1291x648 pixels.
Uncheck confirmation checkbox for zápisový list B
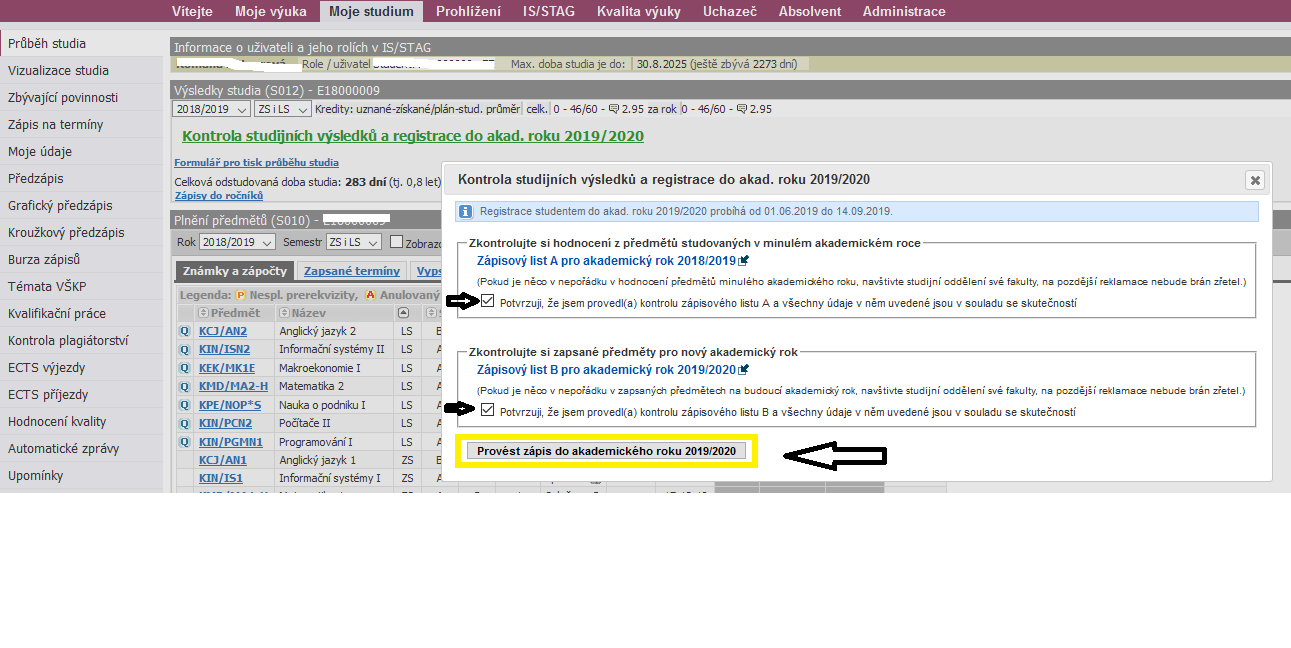point(487,410)
